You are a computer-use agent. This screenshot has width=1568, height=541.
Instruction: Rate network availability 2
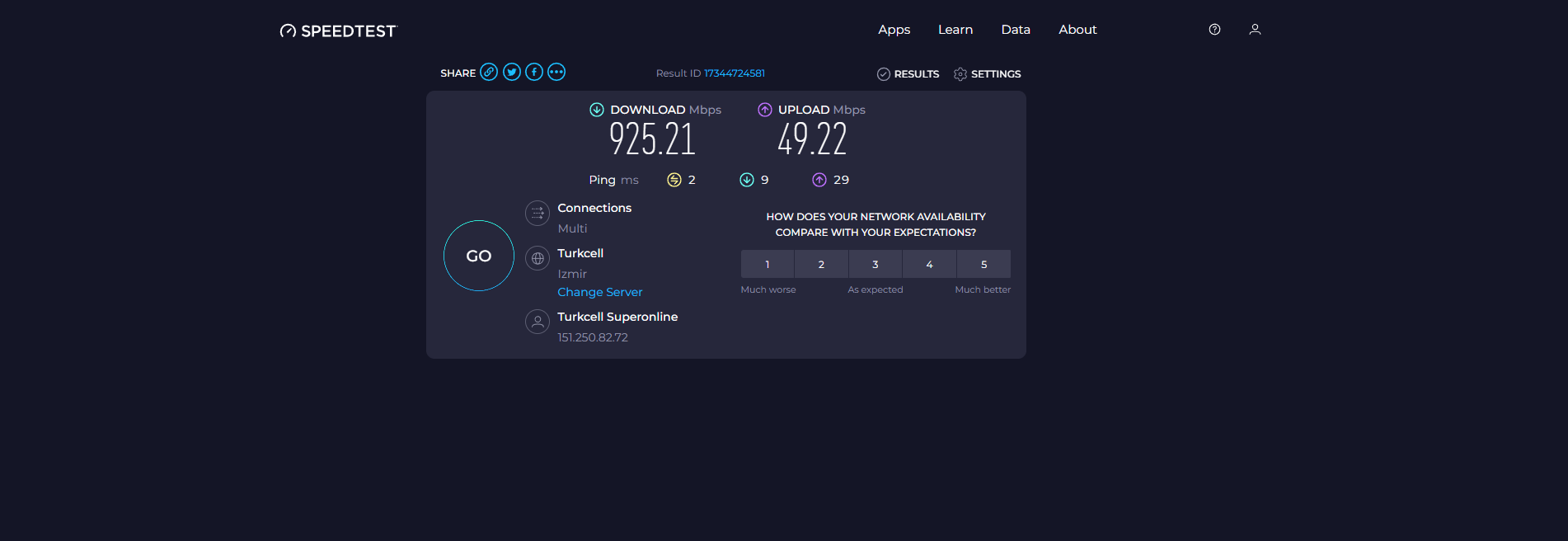click(821, 264)
